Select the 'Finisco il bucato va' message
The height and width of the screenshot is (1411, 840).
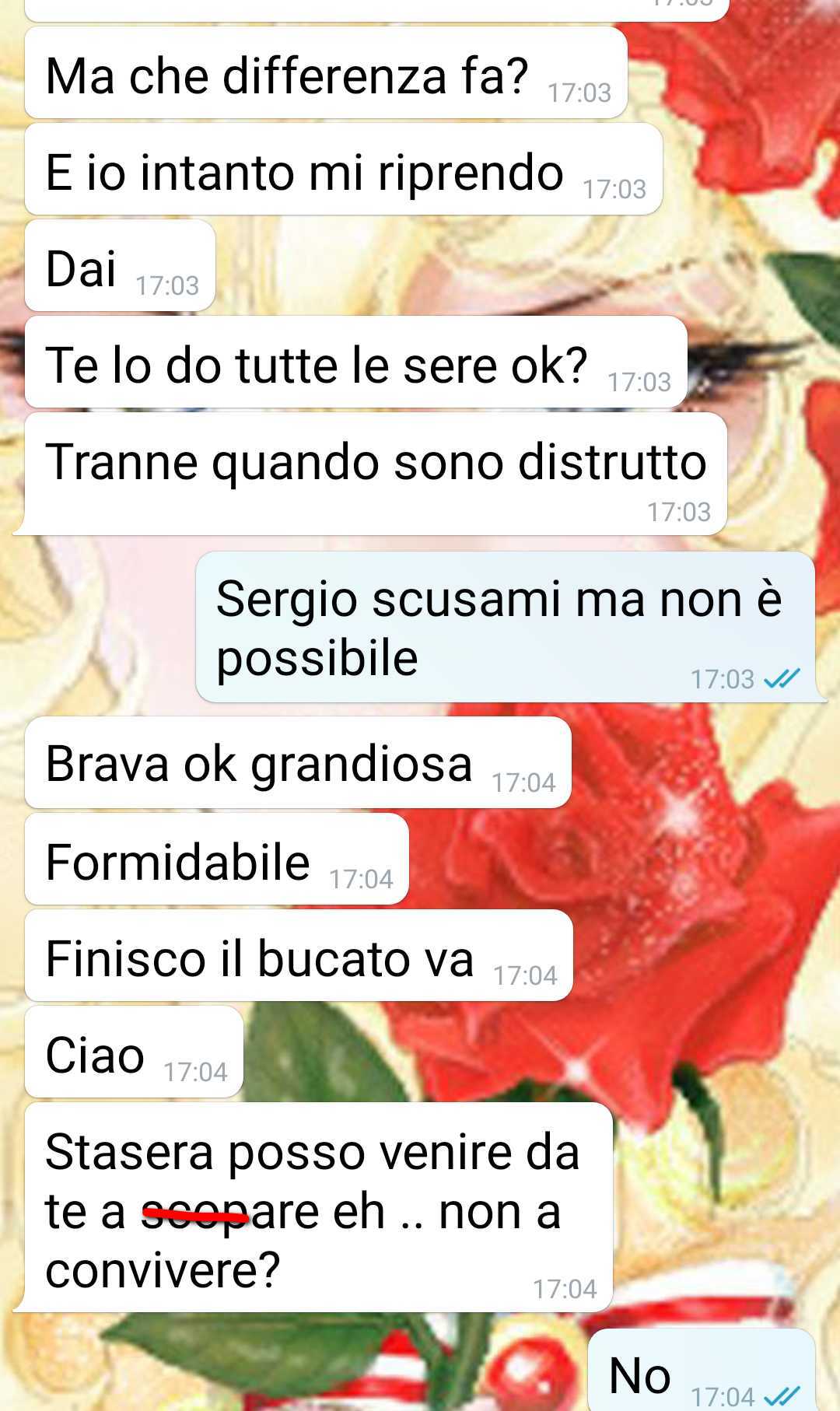coord(299,955)
